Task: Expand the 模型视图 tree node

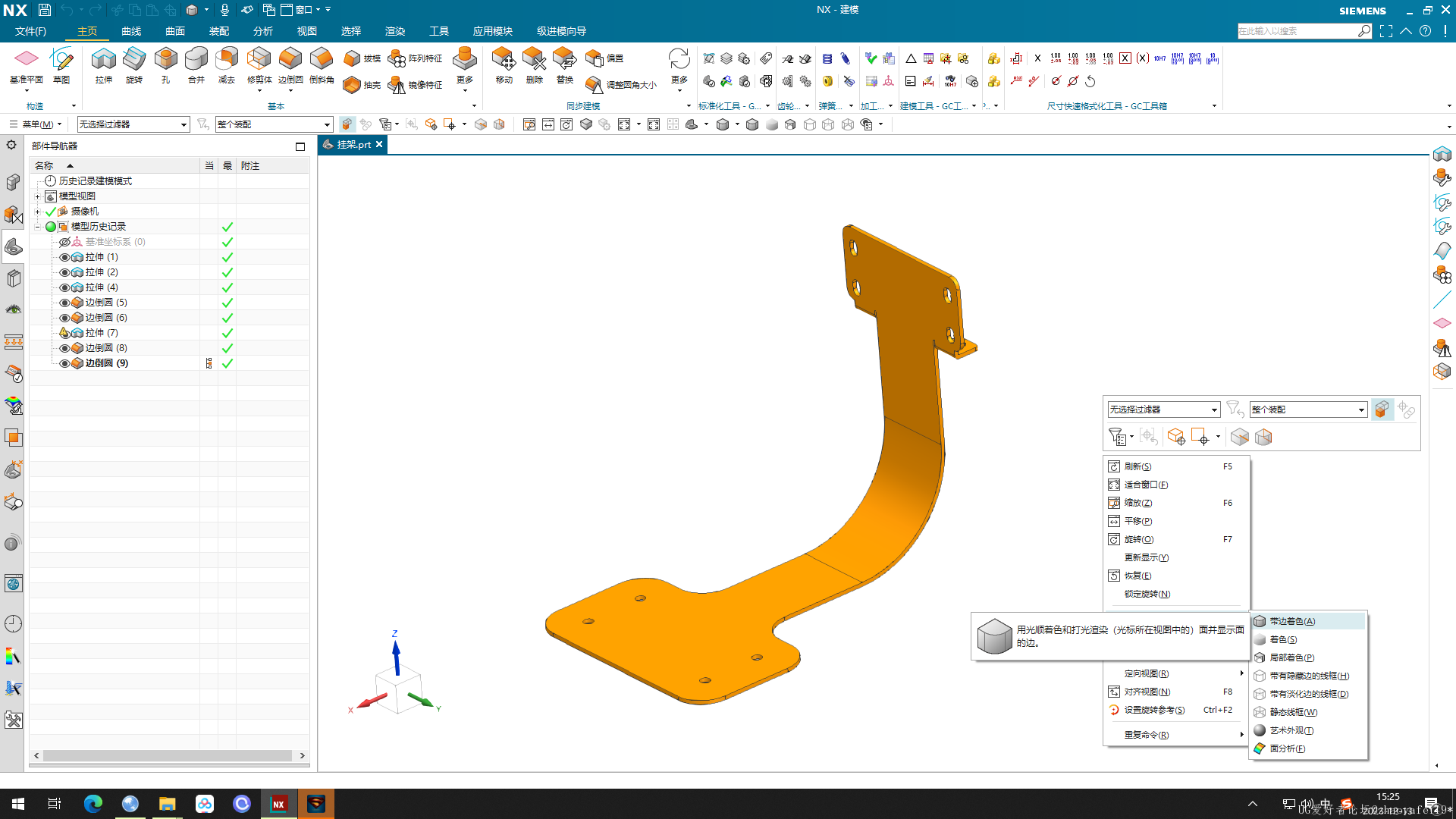Action: point(37,196)
